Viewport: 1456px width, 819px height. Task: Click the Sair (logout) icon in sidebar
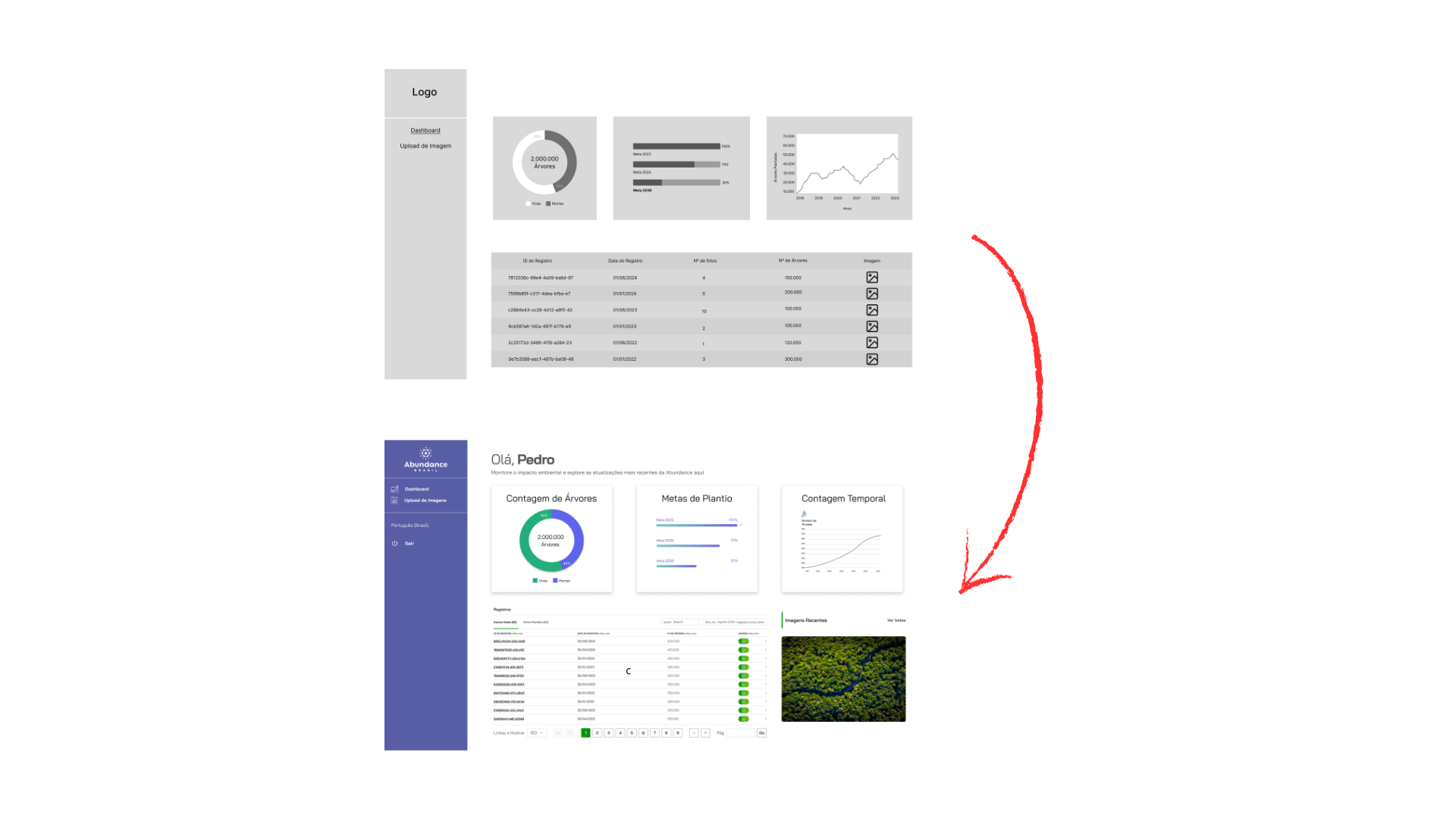tap(394, 543)
